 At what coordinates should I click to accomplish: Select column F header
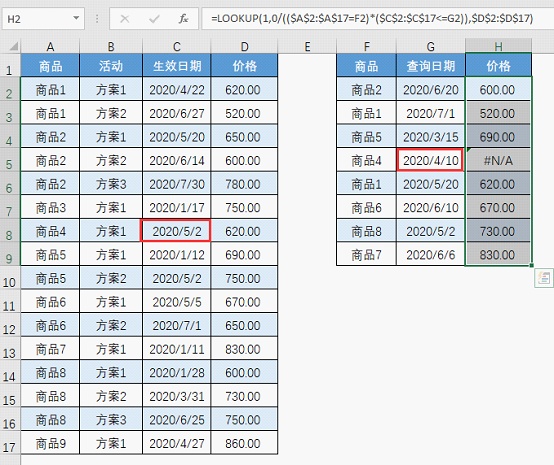point(367,46)
